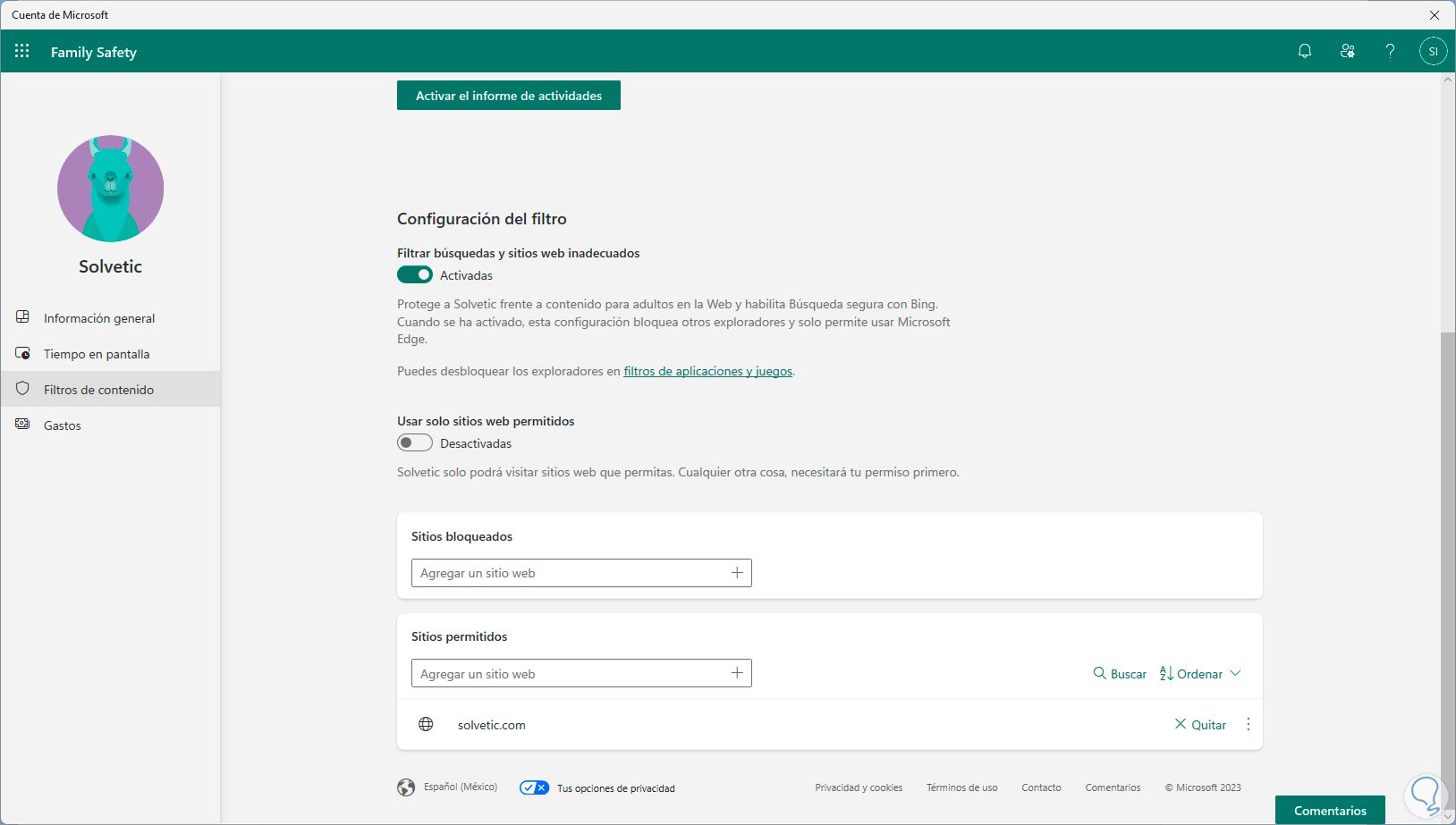Open the app launcher grid icon

22,51
